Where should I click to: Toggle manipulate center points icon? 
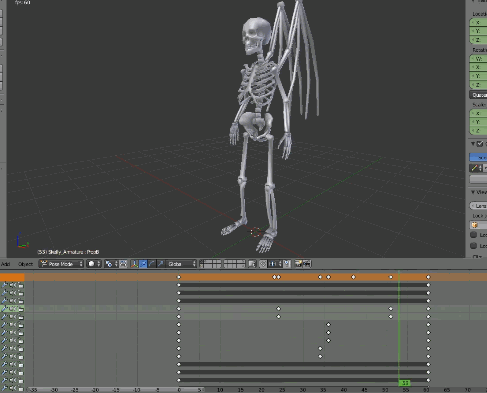(123, 264)
